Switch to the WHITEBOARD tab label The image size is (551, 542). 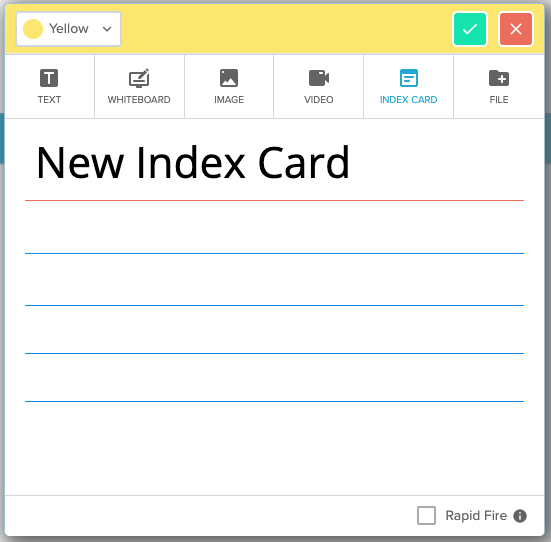139,99
